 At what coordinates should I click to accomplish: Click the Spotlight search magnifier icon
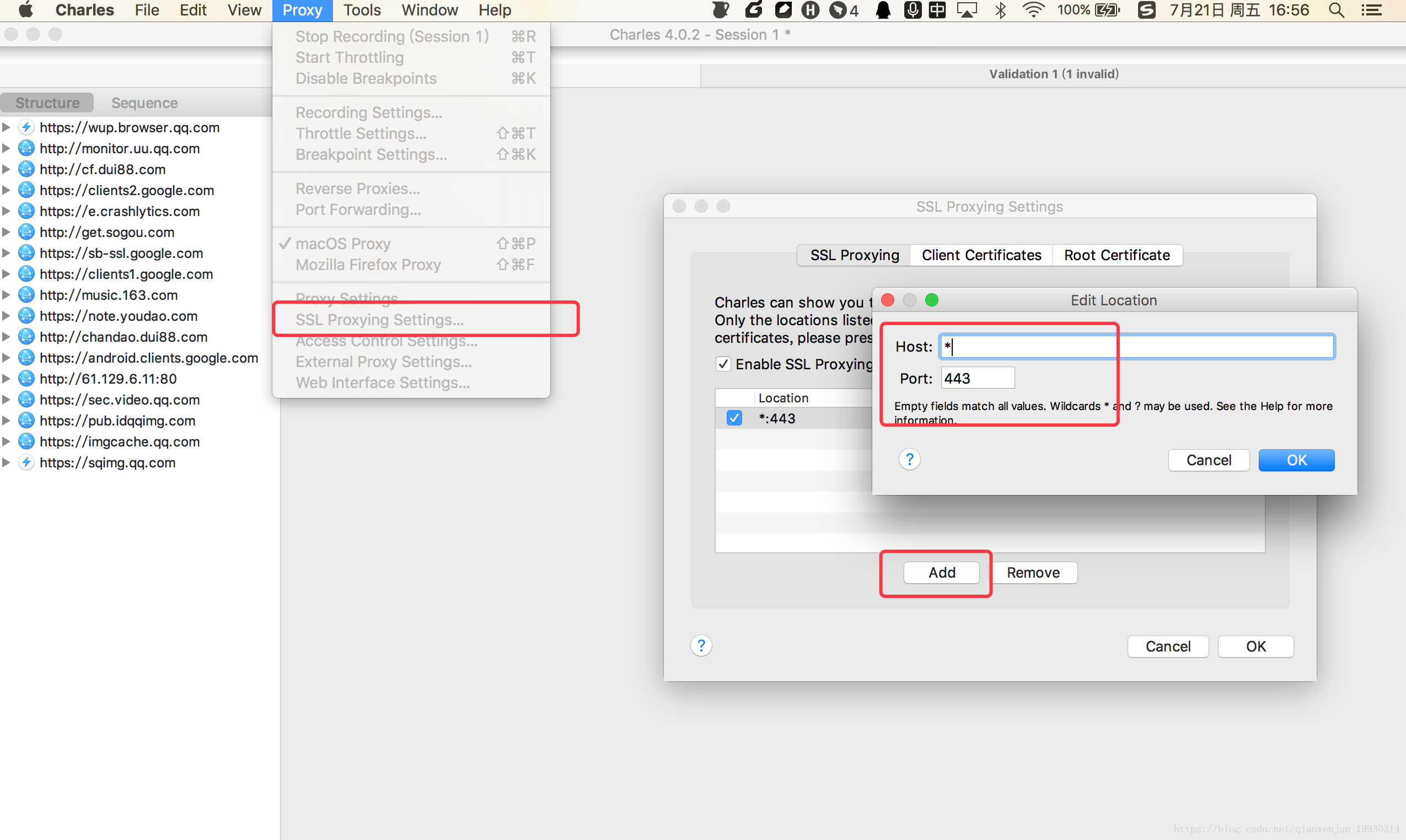1337,10
